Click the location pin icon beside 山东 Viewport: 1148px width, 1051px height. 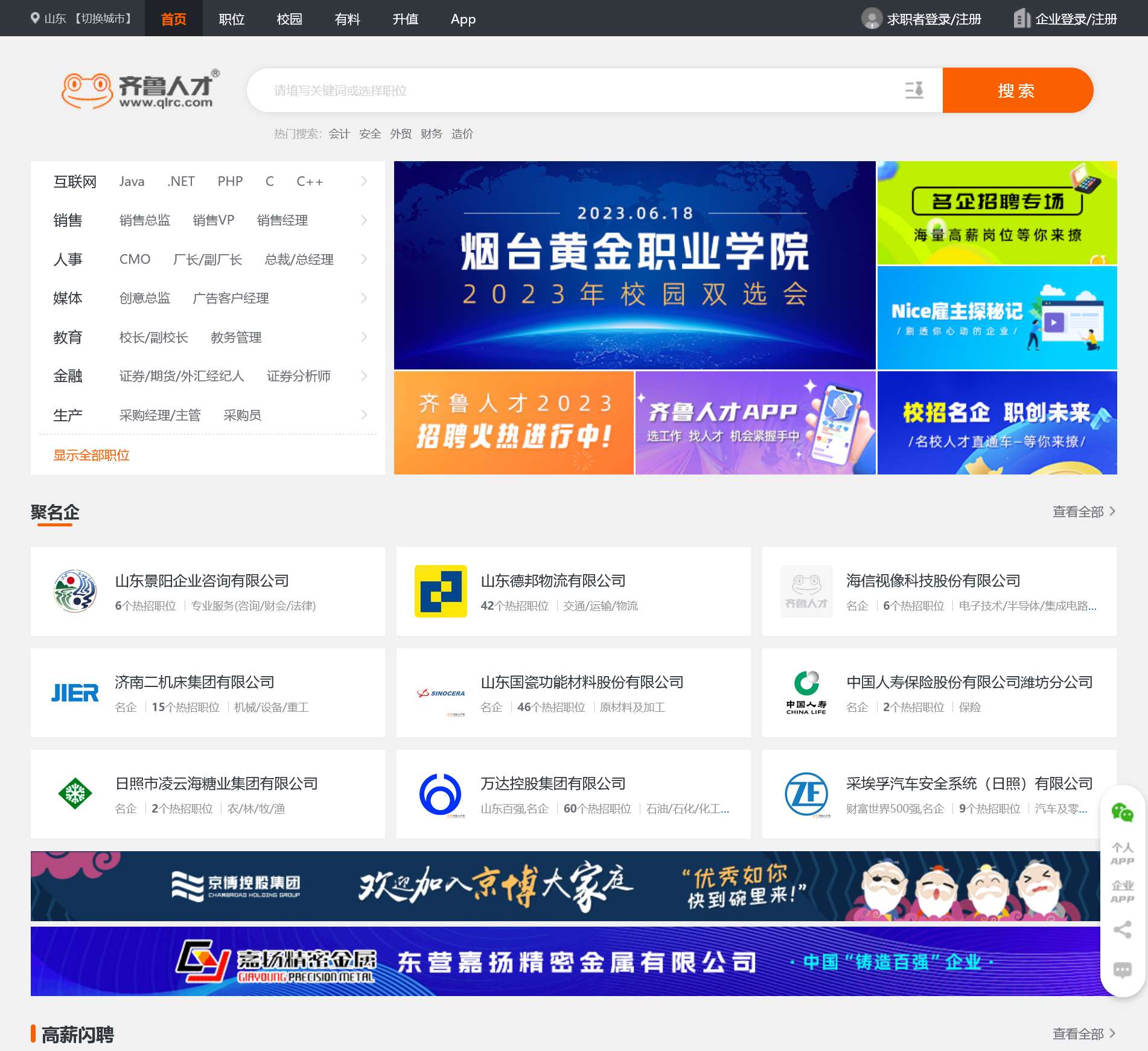35,18
